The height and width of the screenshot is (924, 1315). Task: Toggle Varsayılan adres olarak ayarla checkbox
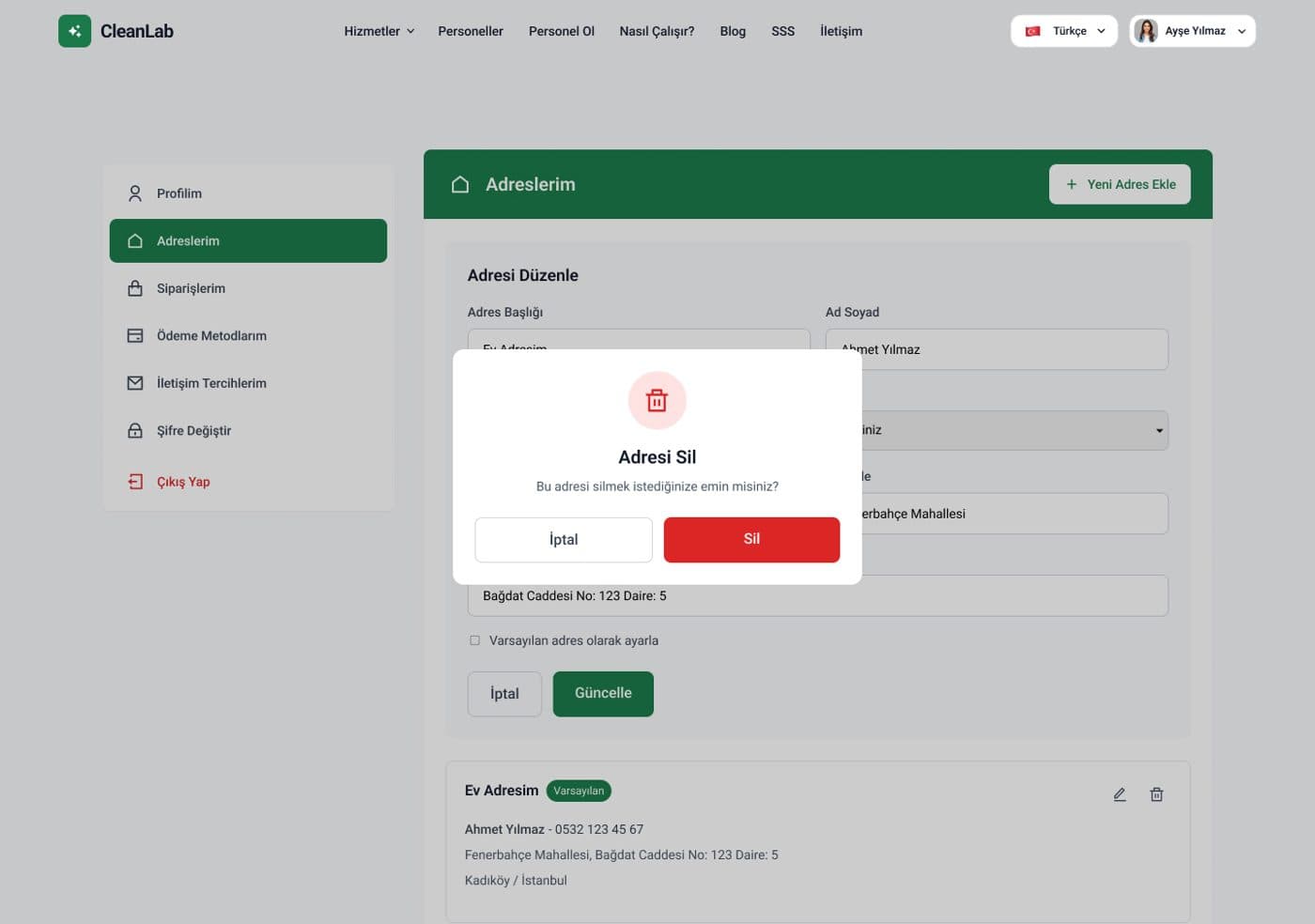[474, 640]
